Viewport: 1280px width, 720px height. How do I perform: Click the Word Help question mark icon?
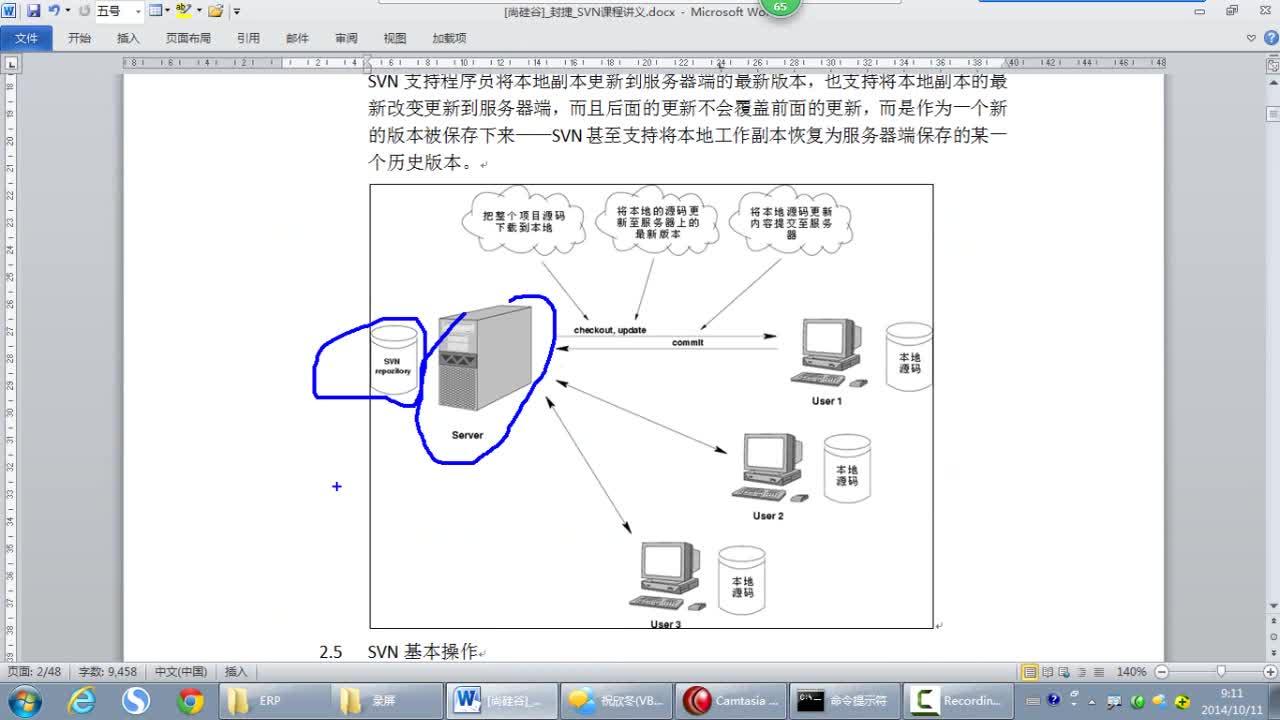(1269, 38)
